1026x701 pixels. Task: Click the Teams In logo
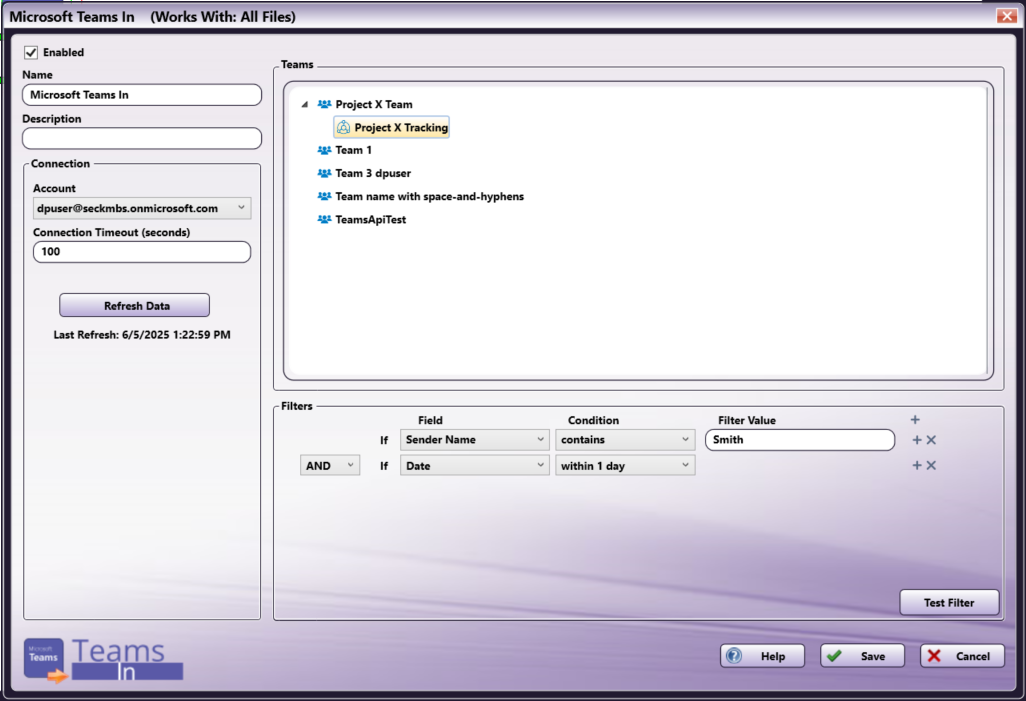[103, 660]
